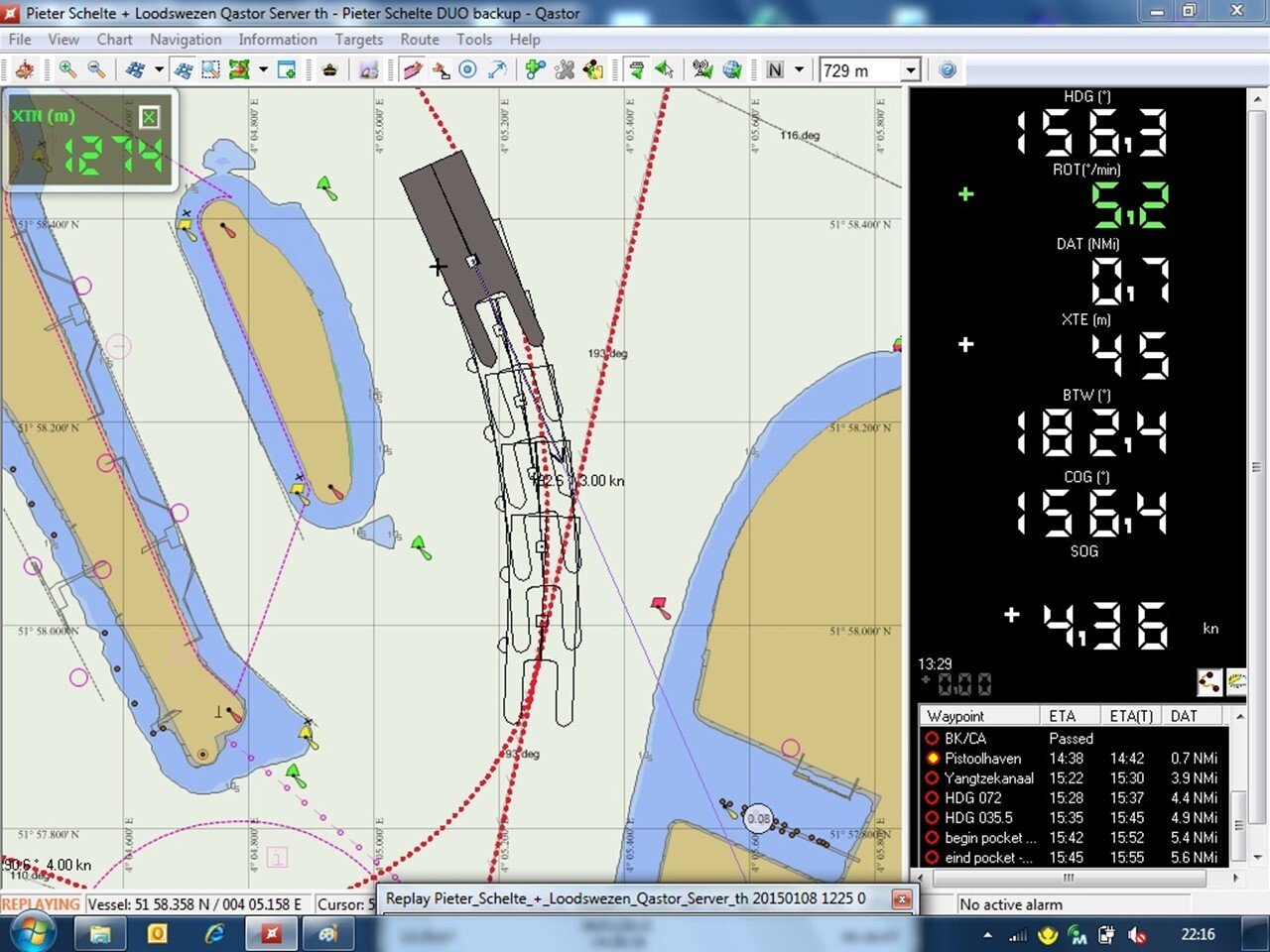The height and width of the screenshot is (952, 1270).
Task: Select the target circle tool icon
Action: click(467, 69)
